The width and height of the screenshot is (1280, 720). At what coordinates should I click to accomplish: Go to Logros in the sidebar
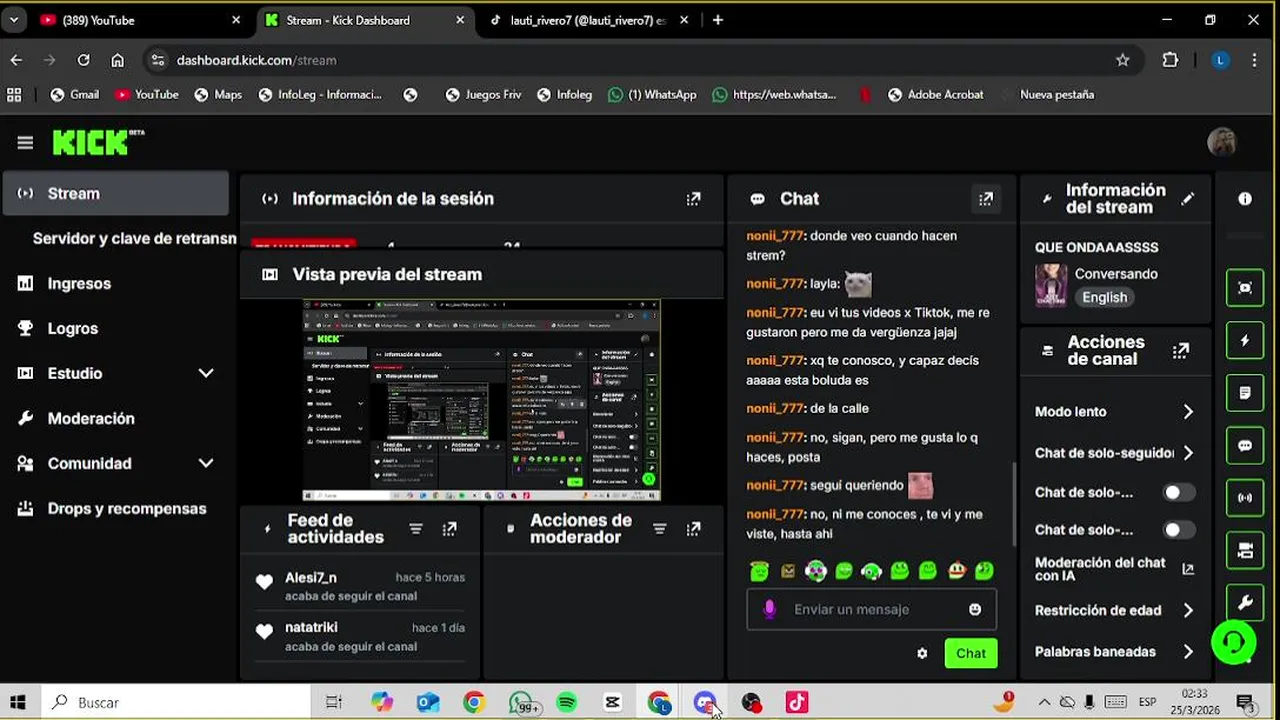pos(116,328)
